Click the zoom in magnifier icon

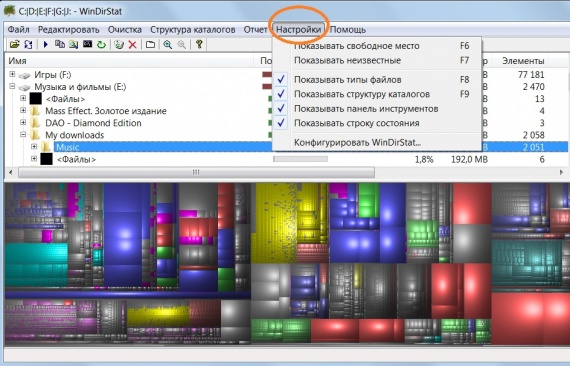pos(168,44)
